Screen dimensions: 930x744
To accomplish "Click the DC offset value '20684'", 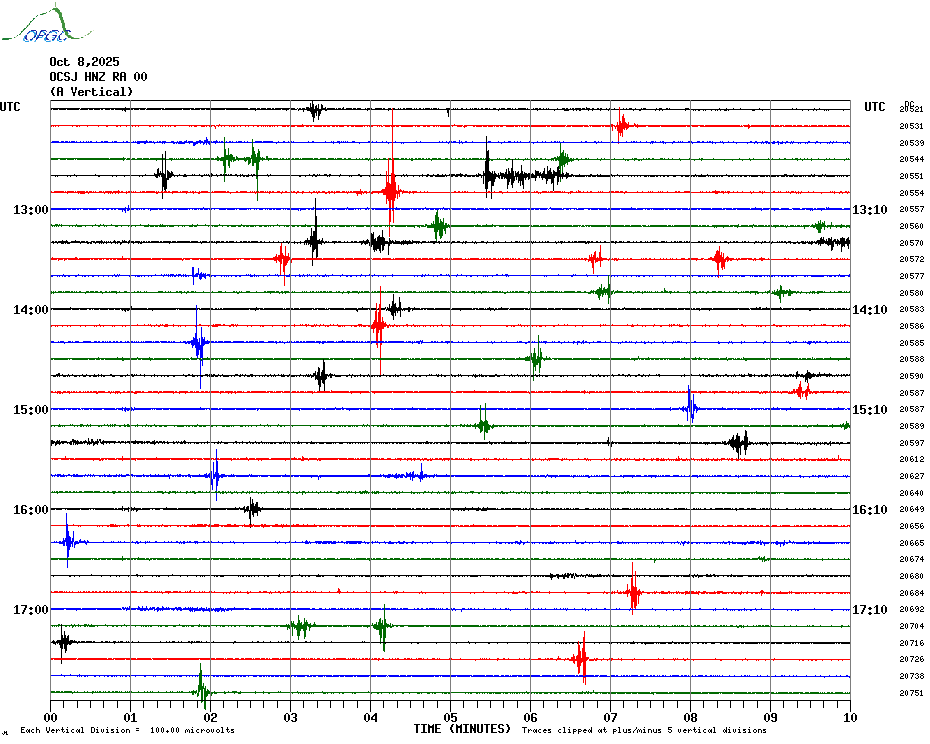I will click(912, 593).
